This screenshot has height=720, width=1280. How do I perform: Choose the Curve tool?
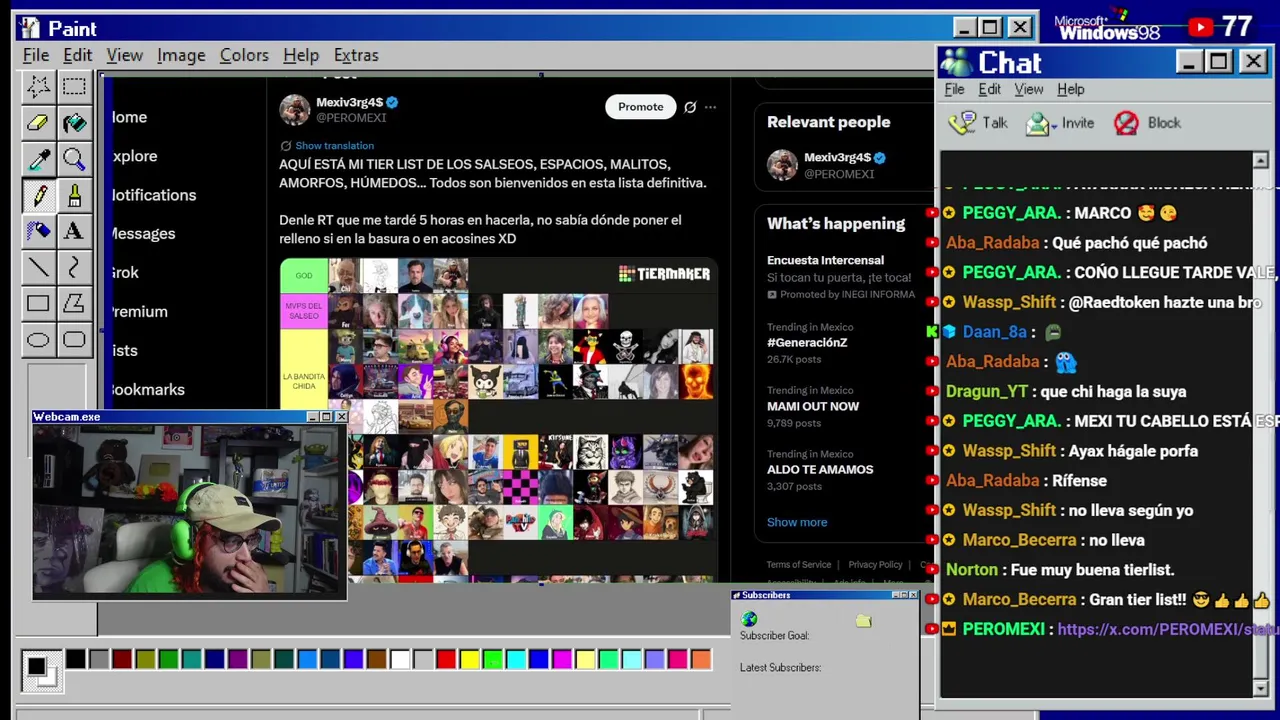[74, 267]
